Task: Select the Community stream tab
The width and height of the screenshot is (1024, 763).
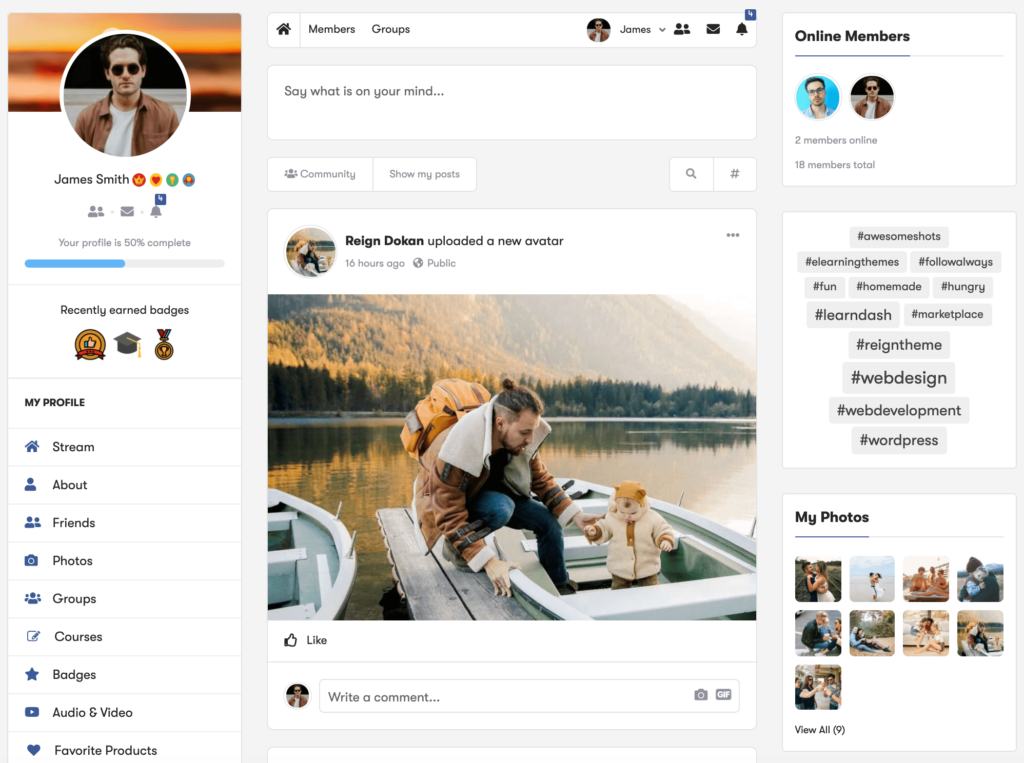Action: coord(320,174)
